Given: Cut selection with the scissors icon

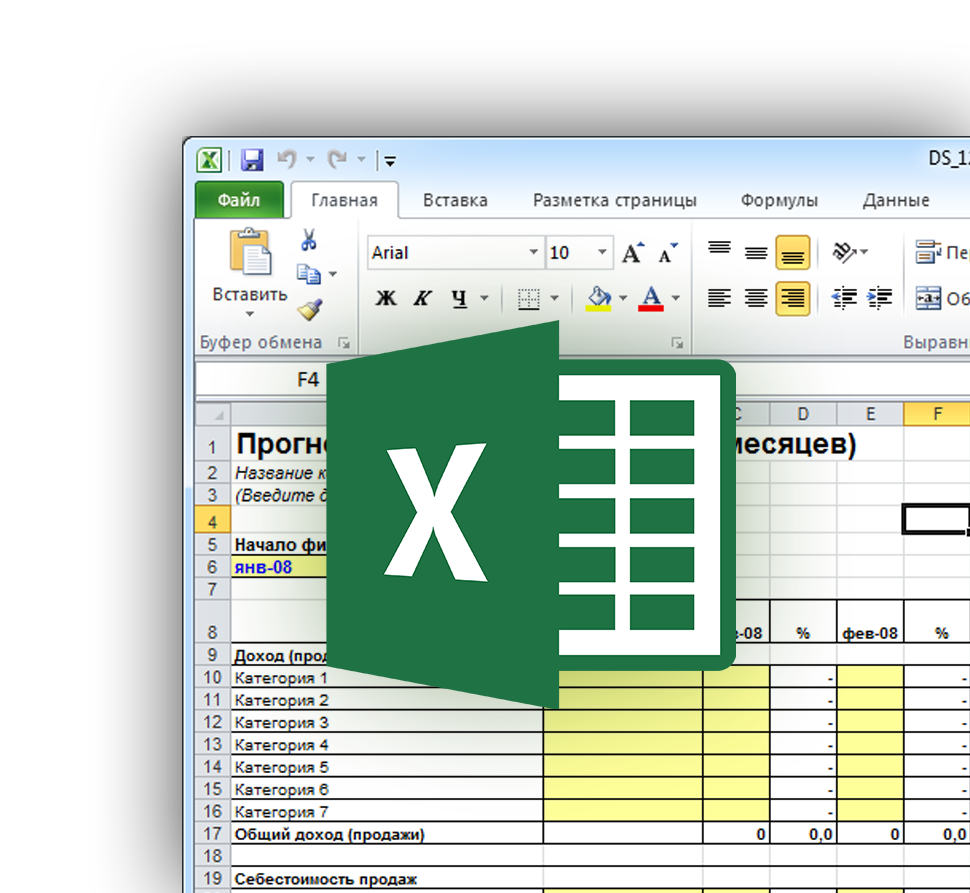Looking at the screenshot, I should point(309,240).
